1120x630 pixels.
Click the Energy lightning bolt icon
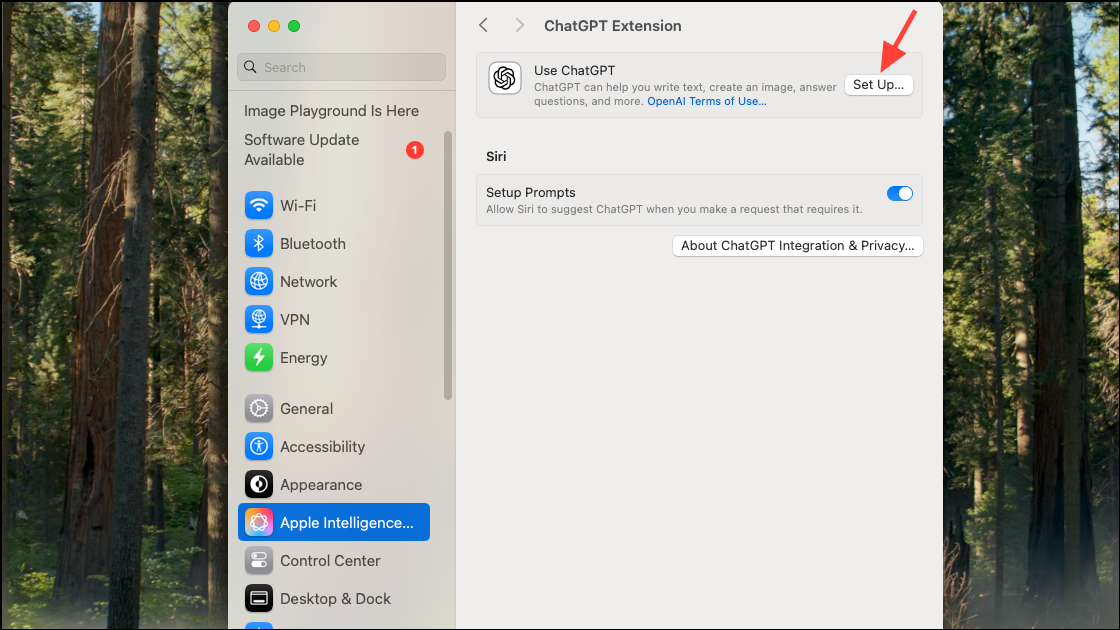(x=259, y=357)
